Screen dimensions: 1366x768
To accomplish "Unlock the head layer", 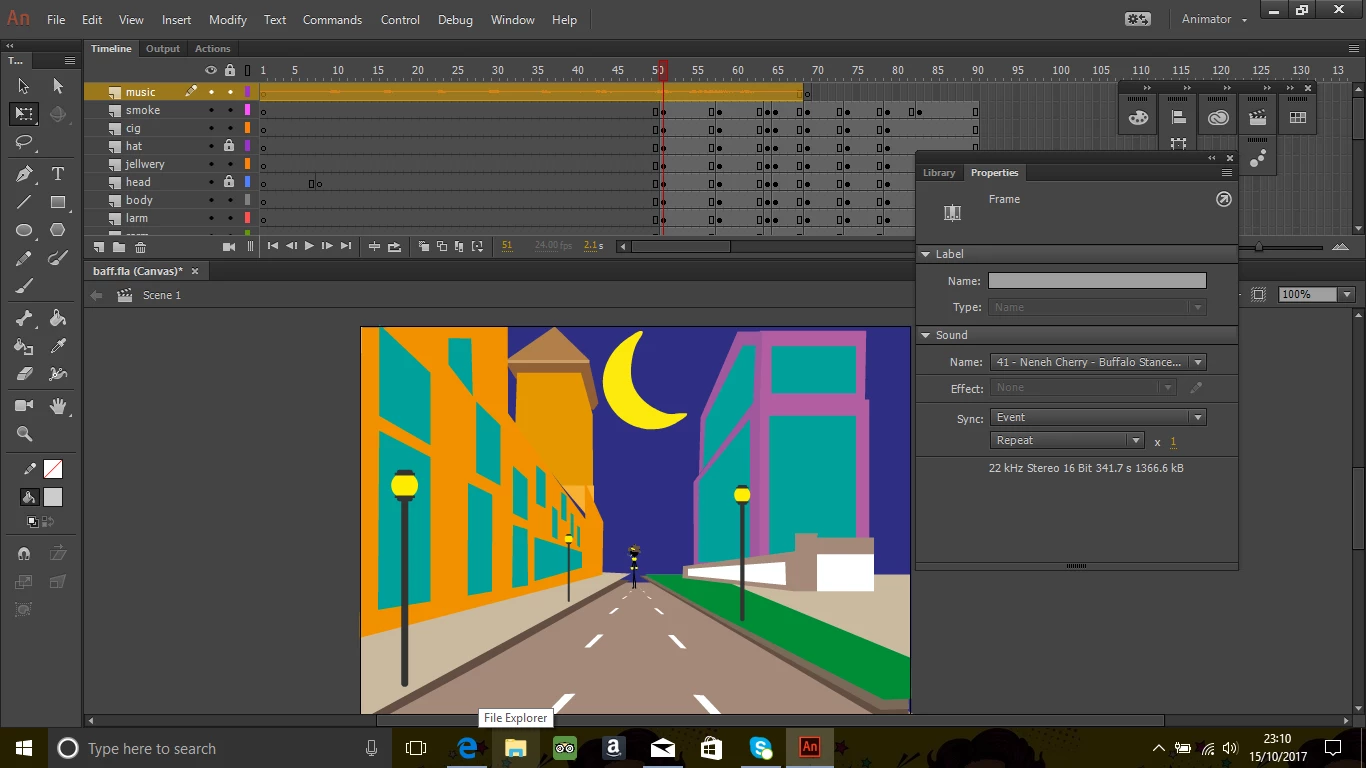I will [x=229, y=182].
